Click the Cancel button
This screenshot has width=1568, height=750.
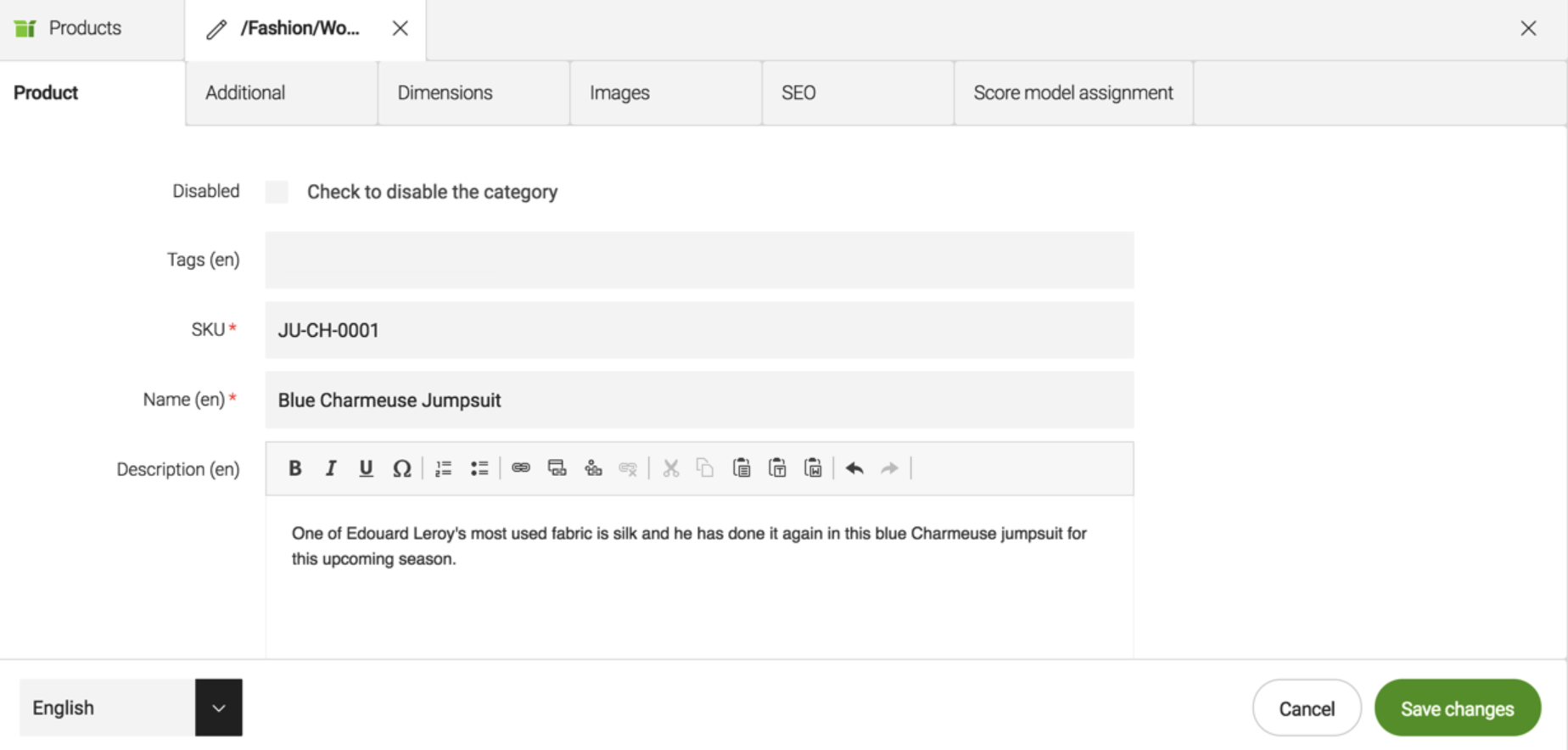point(1307,708)
